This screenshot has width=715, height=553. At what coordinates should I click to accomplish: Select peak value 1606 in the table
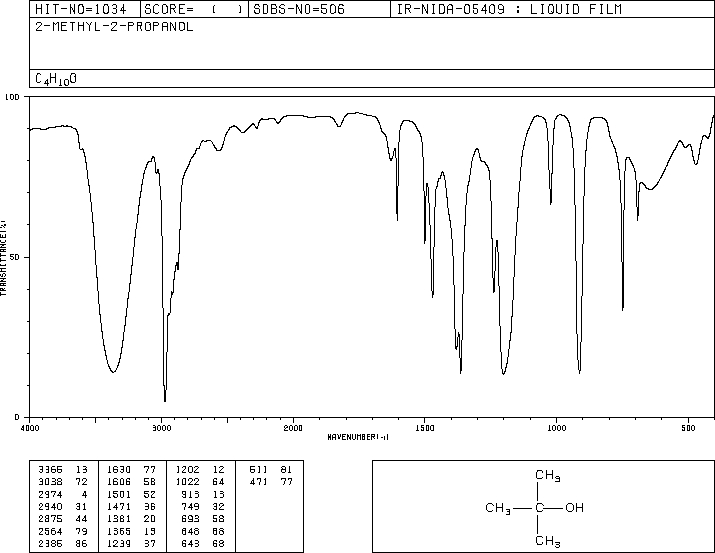click(119, 482)
